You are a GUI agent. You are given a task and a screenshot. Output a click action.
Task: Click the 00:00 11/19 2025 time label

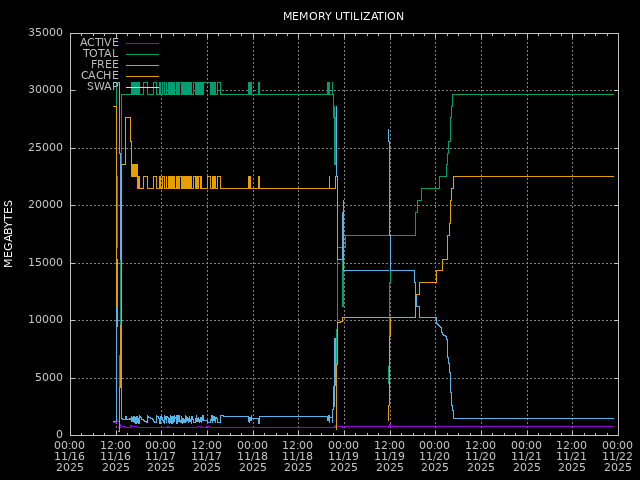(x=344, y=455)
